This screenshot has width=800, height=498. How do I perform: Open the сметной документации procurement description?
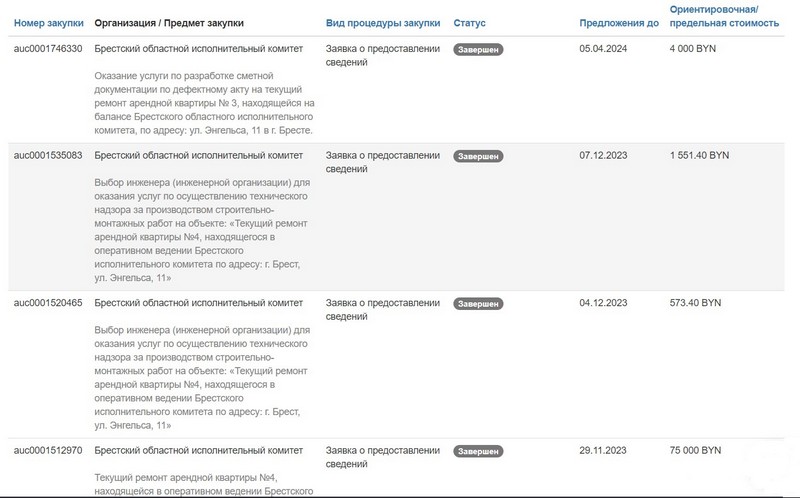tap(204, 102)
